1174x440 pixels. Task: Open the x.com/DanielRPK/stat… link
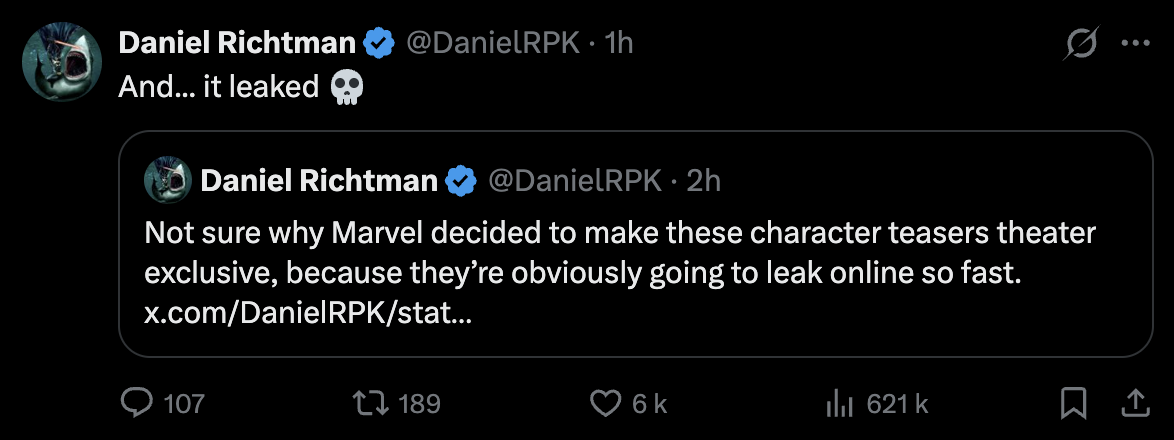tap(308, 314)
